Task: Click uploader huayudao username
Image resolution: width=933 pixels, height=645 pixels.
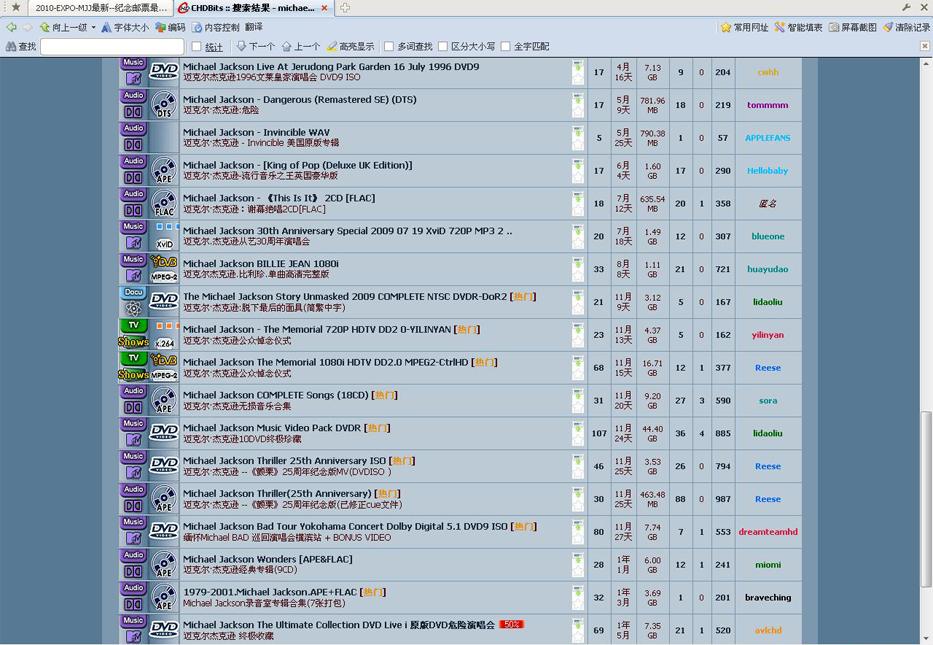Action: 768,270
